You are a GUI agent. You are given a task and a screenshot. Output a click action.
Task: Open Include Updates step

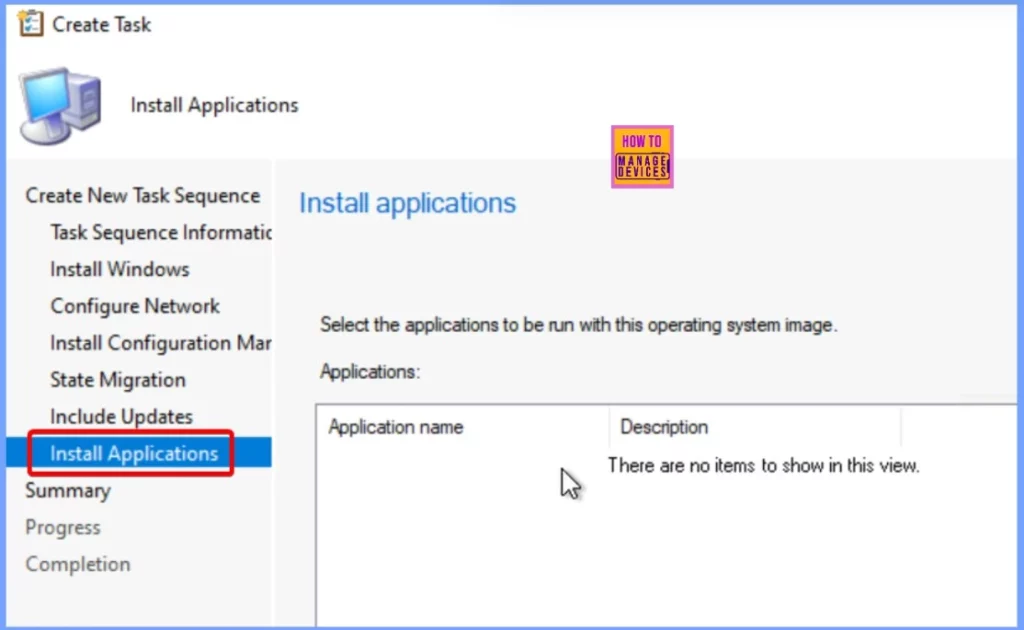pyautogui.click(x=121, y=417)
